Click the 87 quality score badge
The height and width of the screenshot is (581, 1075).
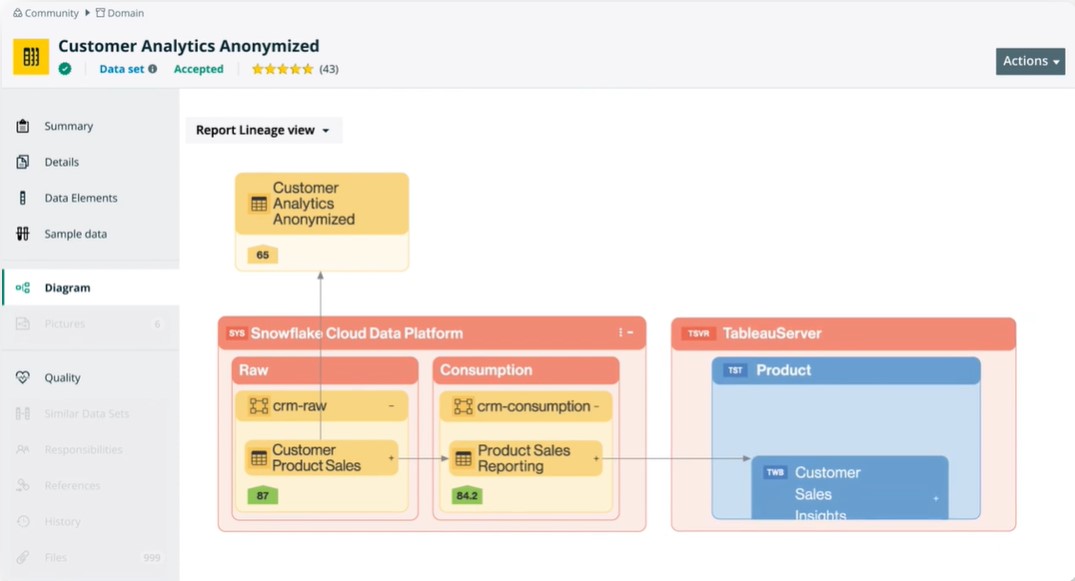point(263,495)
